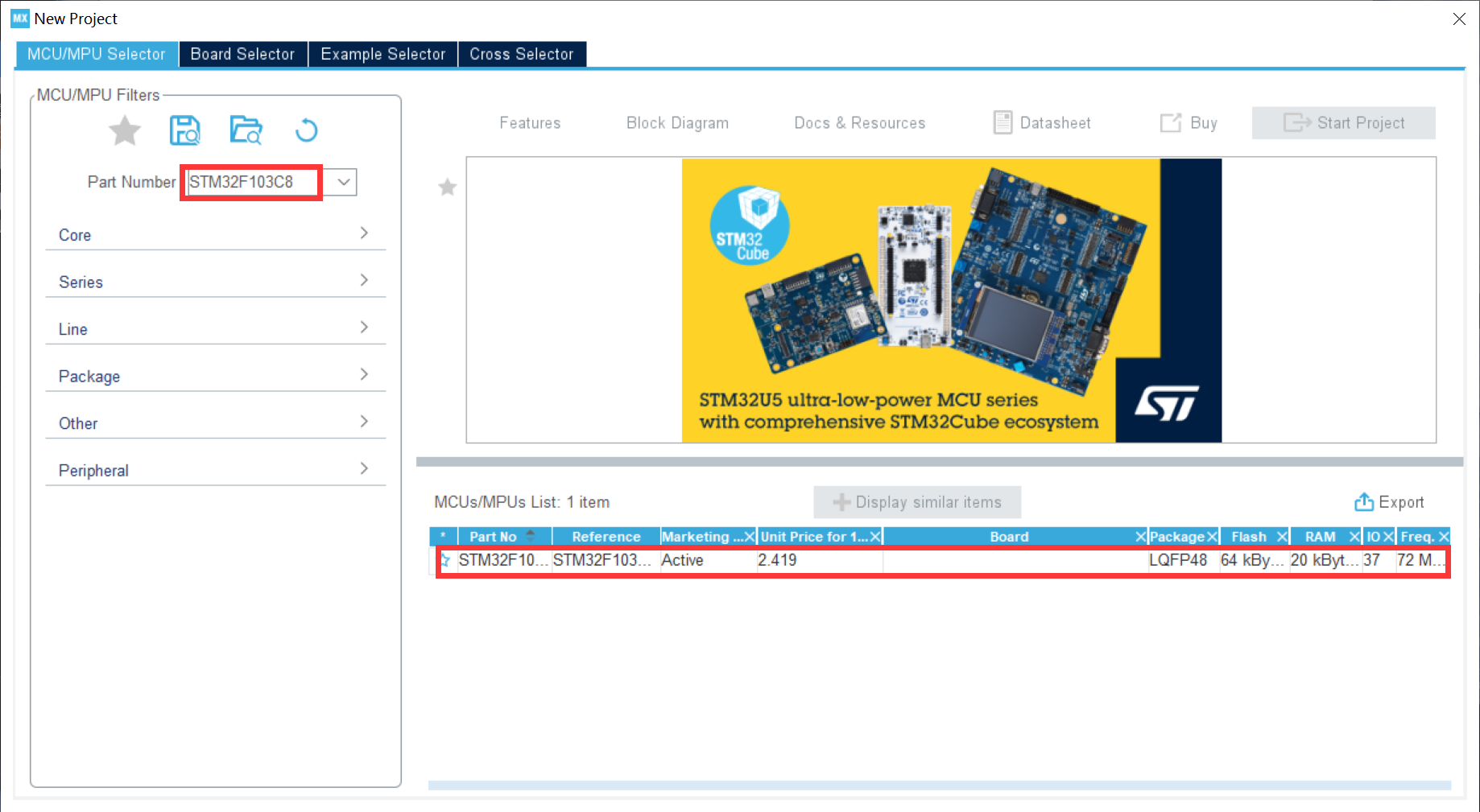The height and width of the screenshot is (812, 1480).
Task: Select the favorites star filter icon
Action: click(x=124, y=130)
